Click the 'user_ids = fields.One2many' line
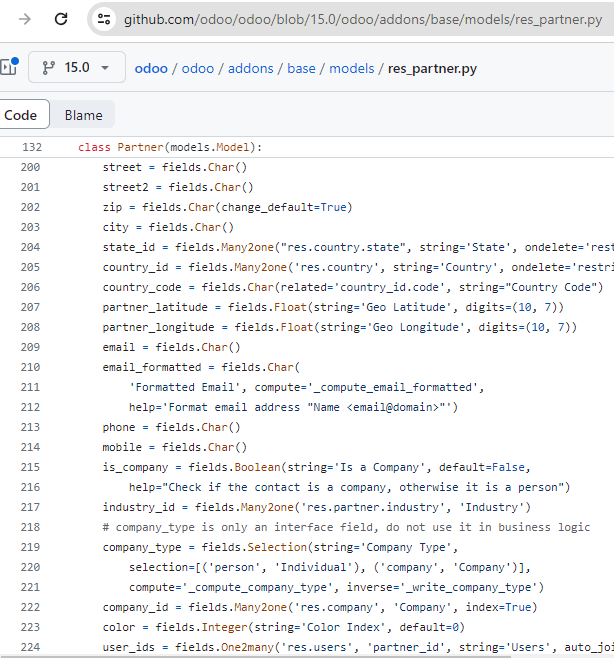The width and height of the screenshot is (614, 658). (x=358, y=648)
